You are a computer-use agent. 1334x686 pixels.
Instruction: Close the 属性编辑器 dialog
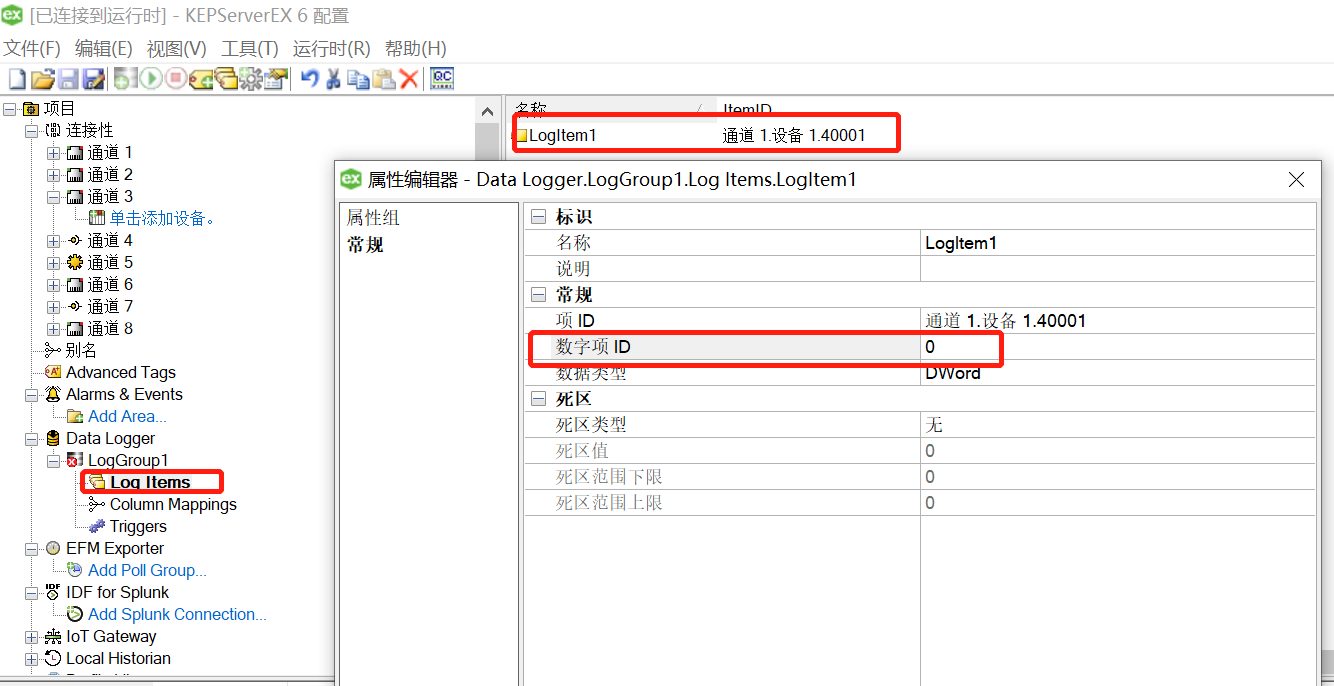coord(1296,180)
